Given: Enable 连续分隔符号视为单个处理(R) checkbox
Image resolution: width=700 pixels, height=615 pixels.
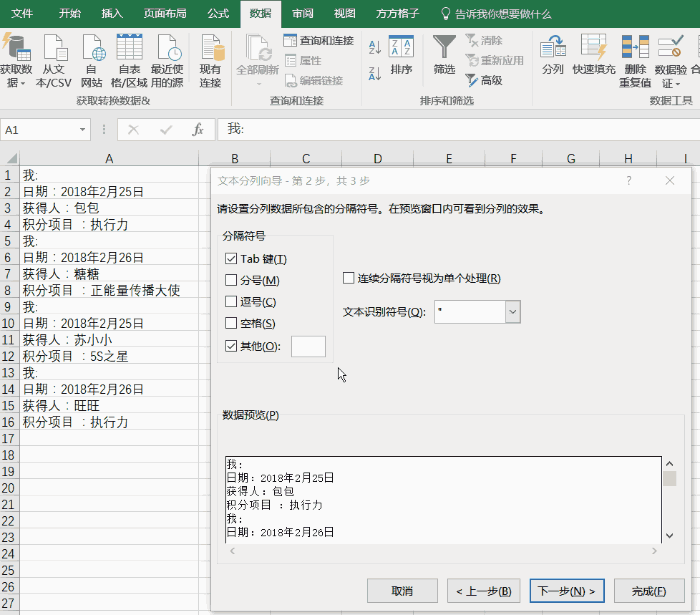Looking at the screenshot, I should point(348,278).
